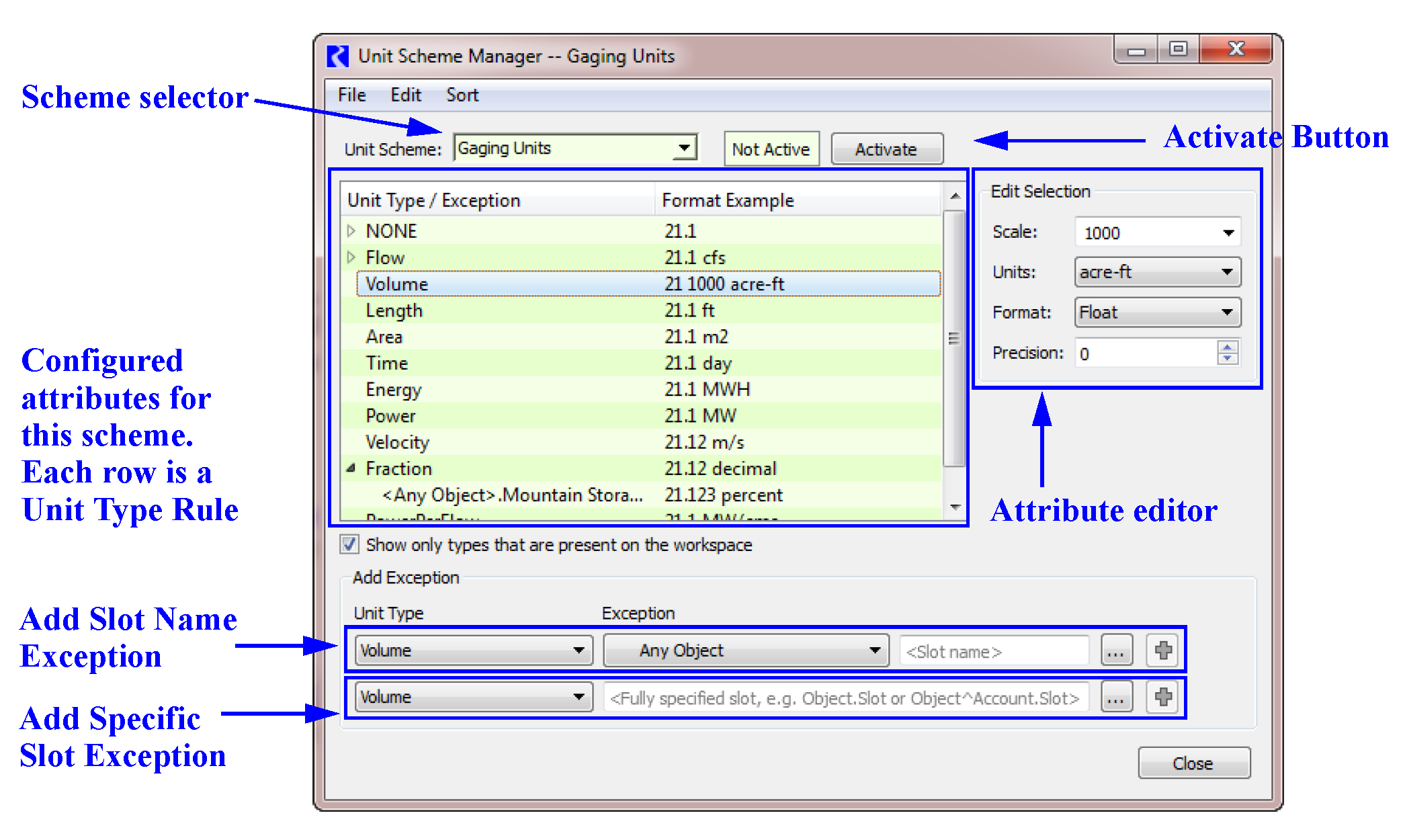This screenshot has width=1403, height=840.
Task: Toggle Show only types present on workspace
Action: (x=349, y=544)
